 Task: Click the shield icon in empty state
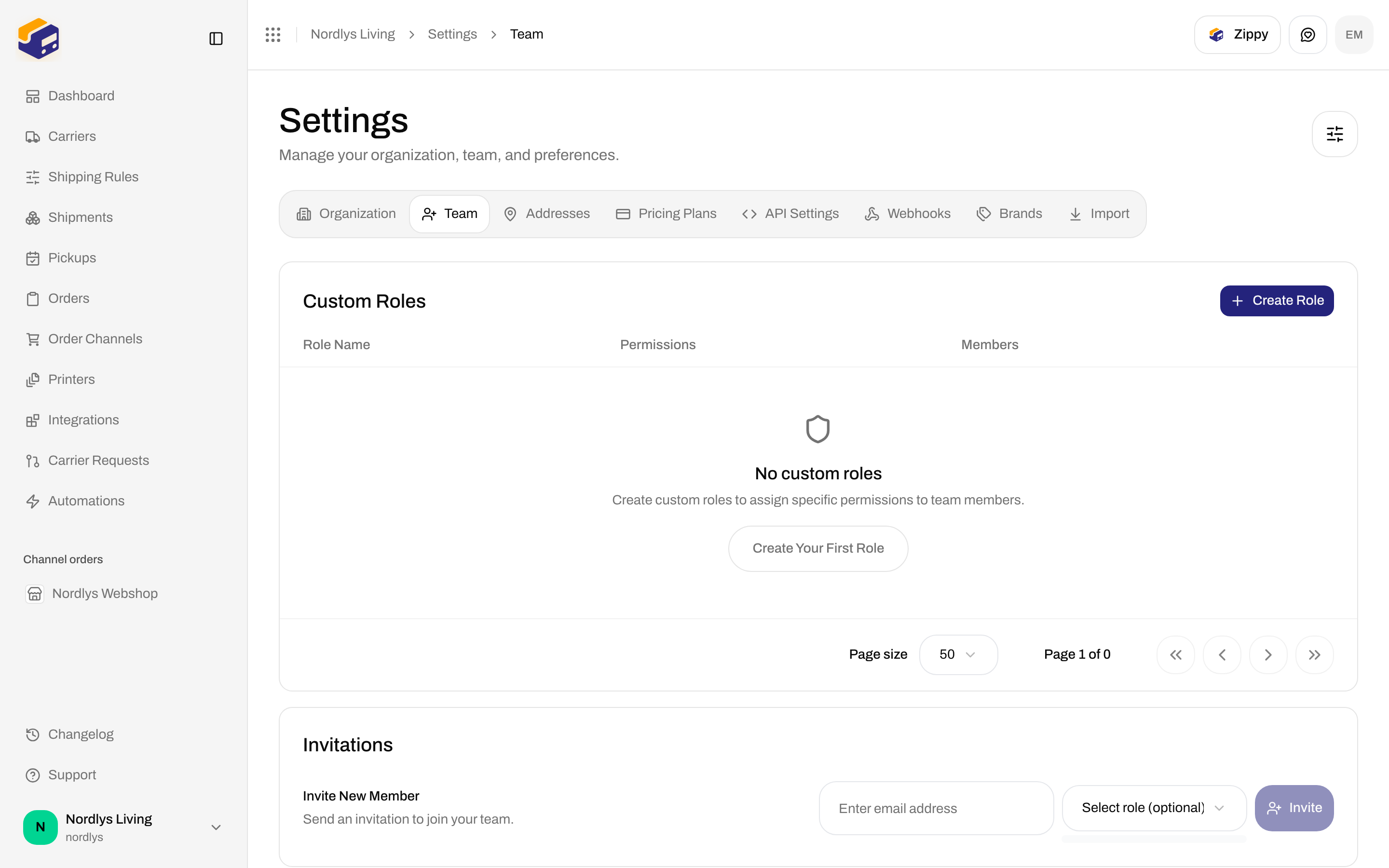click(x=818, y=429)
